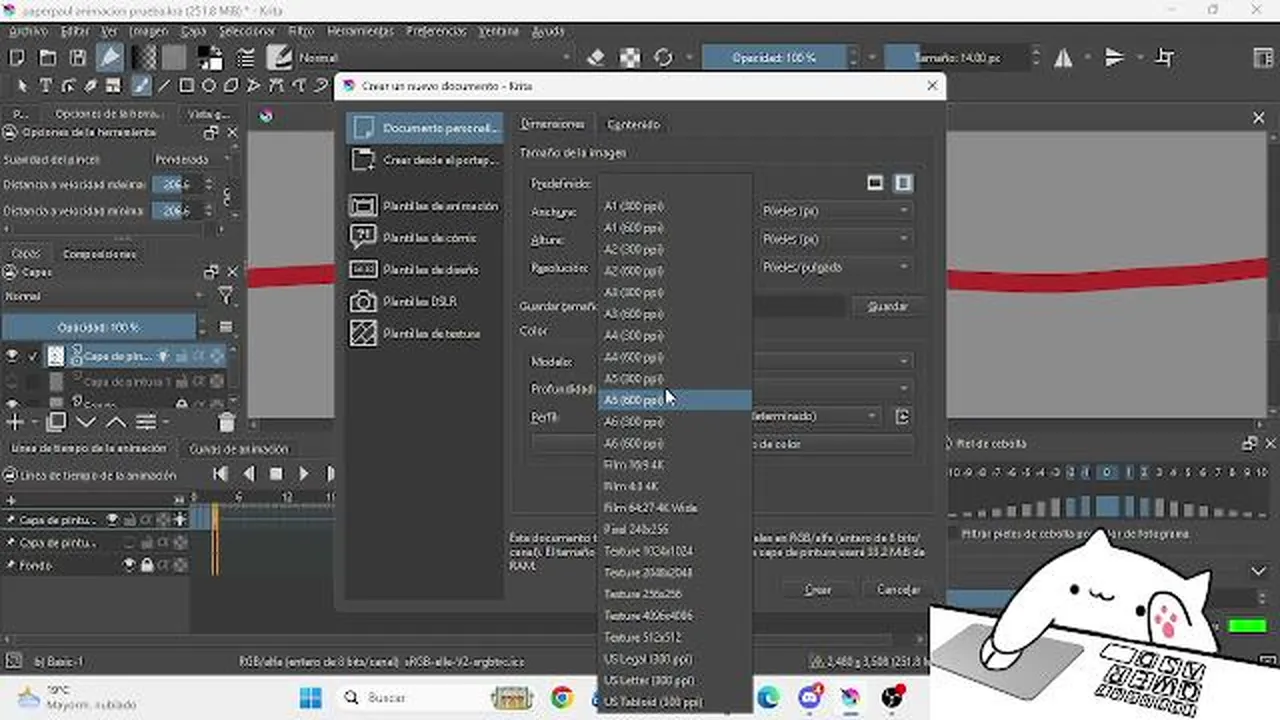The height and width of the screenshot is (720, 1280).
Task: Choose Plantillas DSLR template
Action: click(425, 301)
